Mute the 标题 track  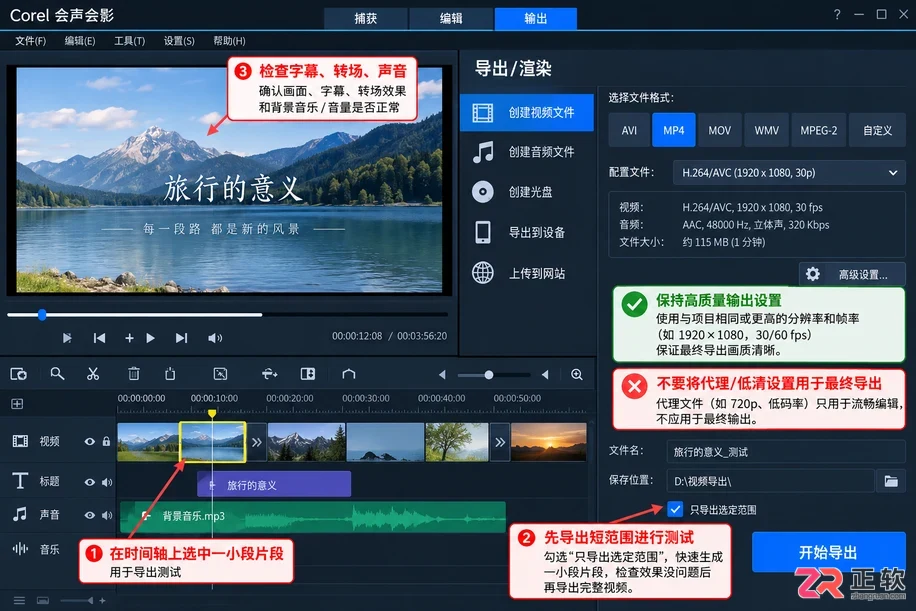click(x=107, y=482)
